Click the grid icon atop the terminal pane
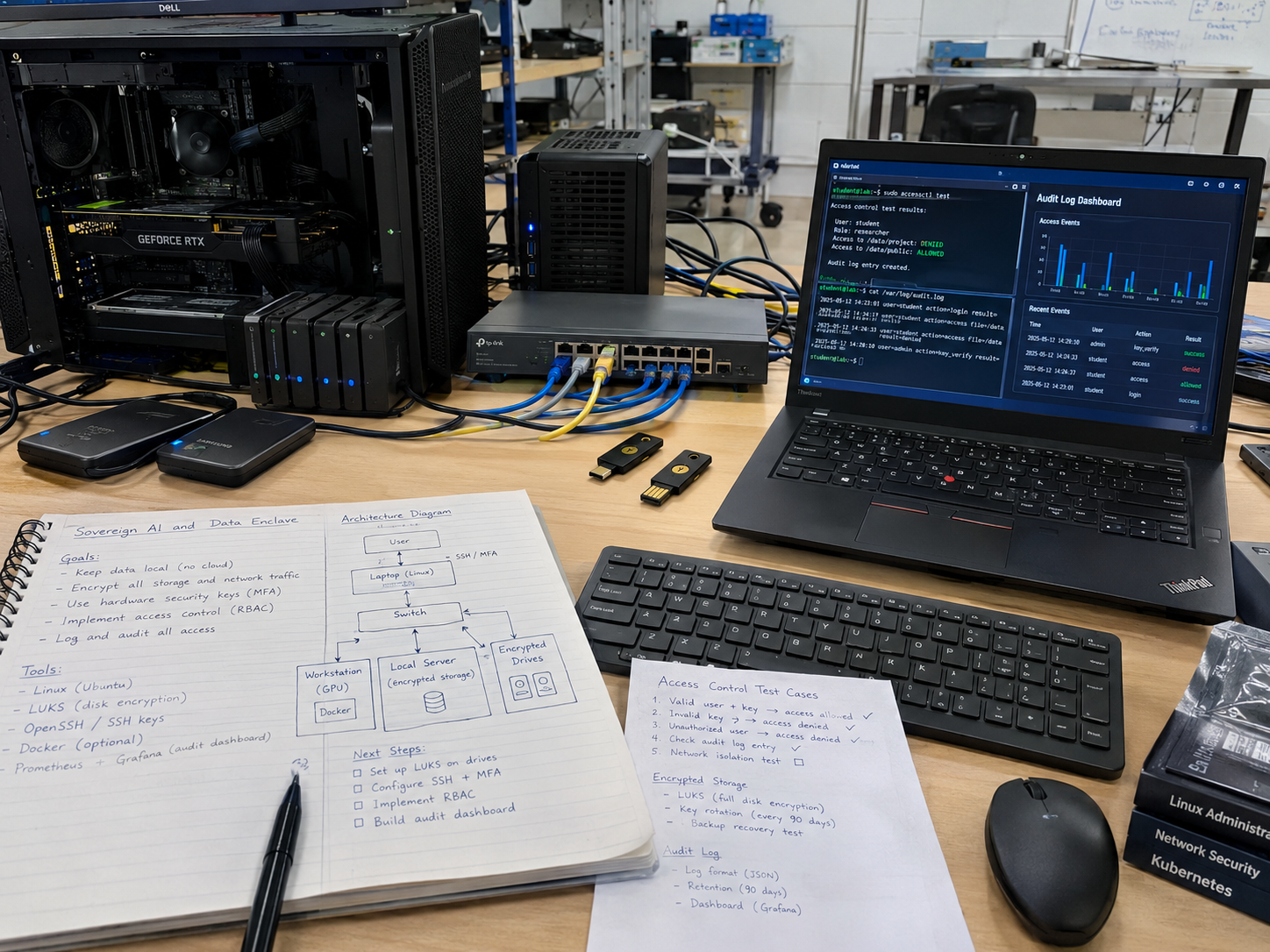This screenshot has width=1270, height=952. [x=1024, y=187]
